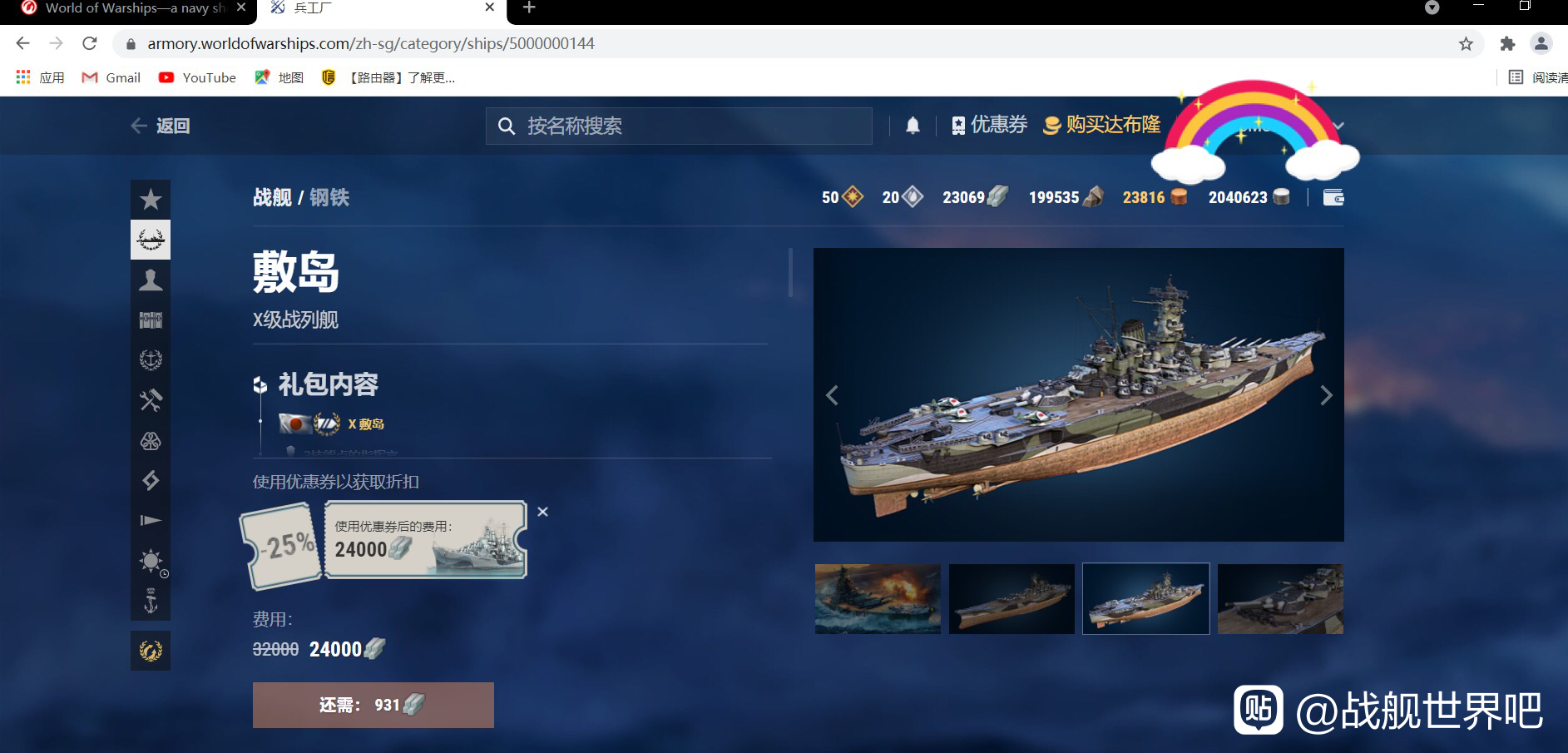1568x753 pixels.
Task: Select the battle scene explosion thumbnail
Action: click(x=878, y=599)
